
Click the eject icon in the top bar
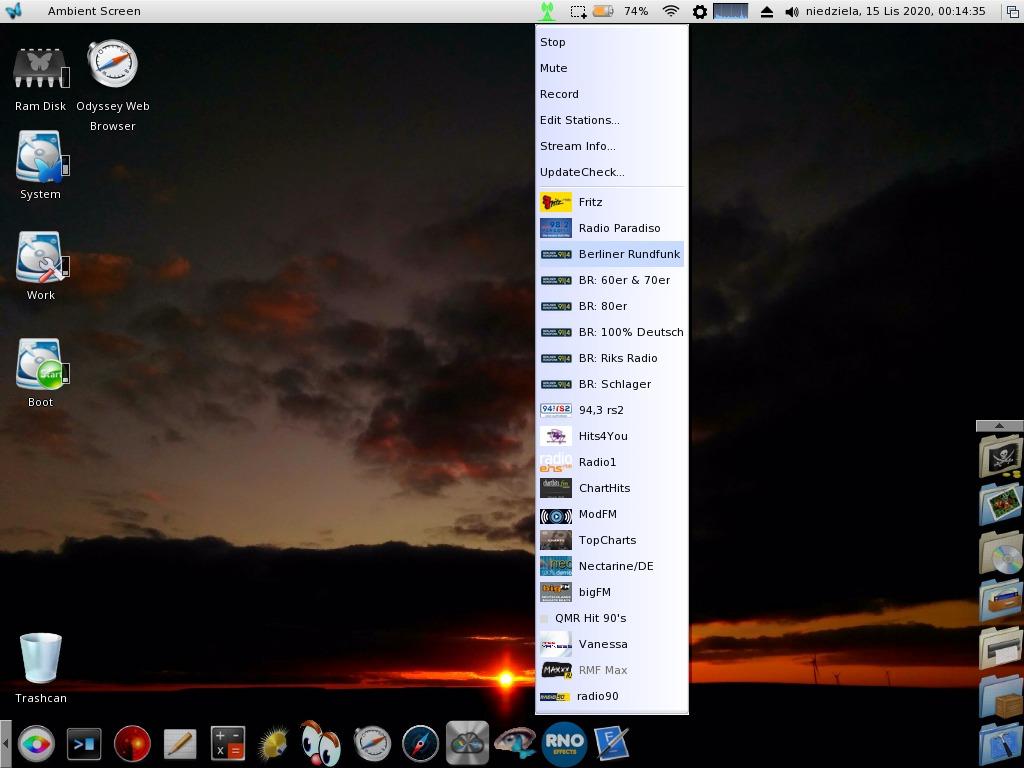767,12
